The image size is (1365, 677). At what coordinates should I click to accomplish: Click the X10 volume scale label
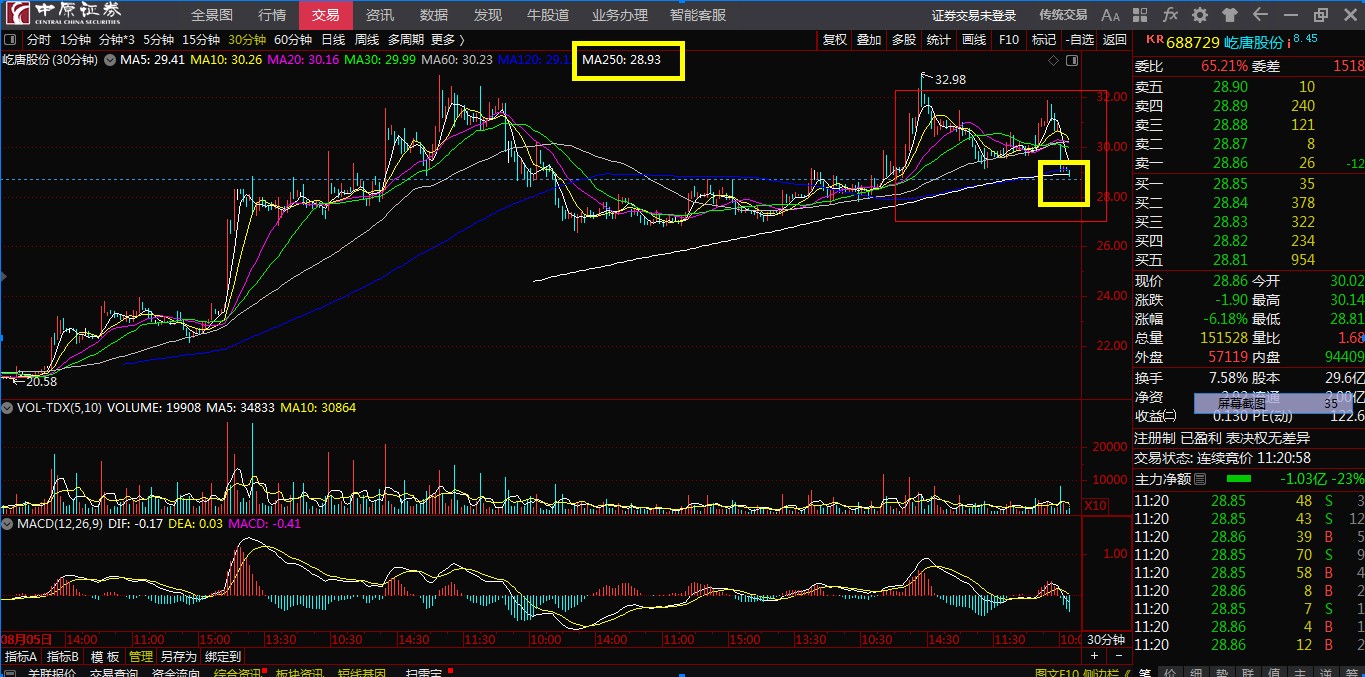click(1095, 506)
